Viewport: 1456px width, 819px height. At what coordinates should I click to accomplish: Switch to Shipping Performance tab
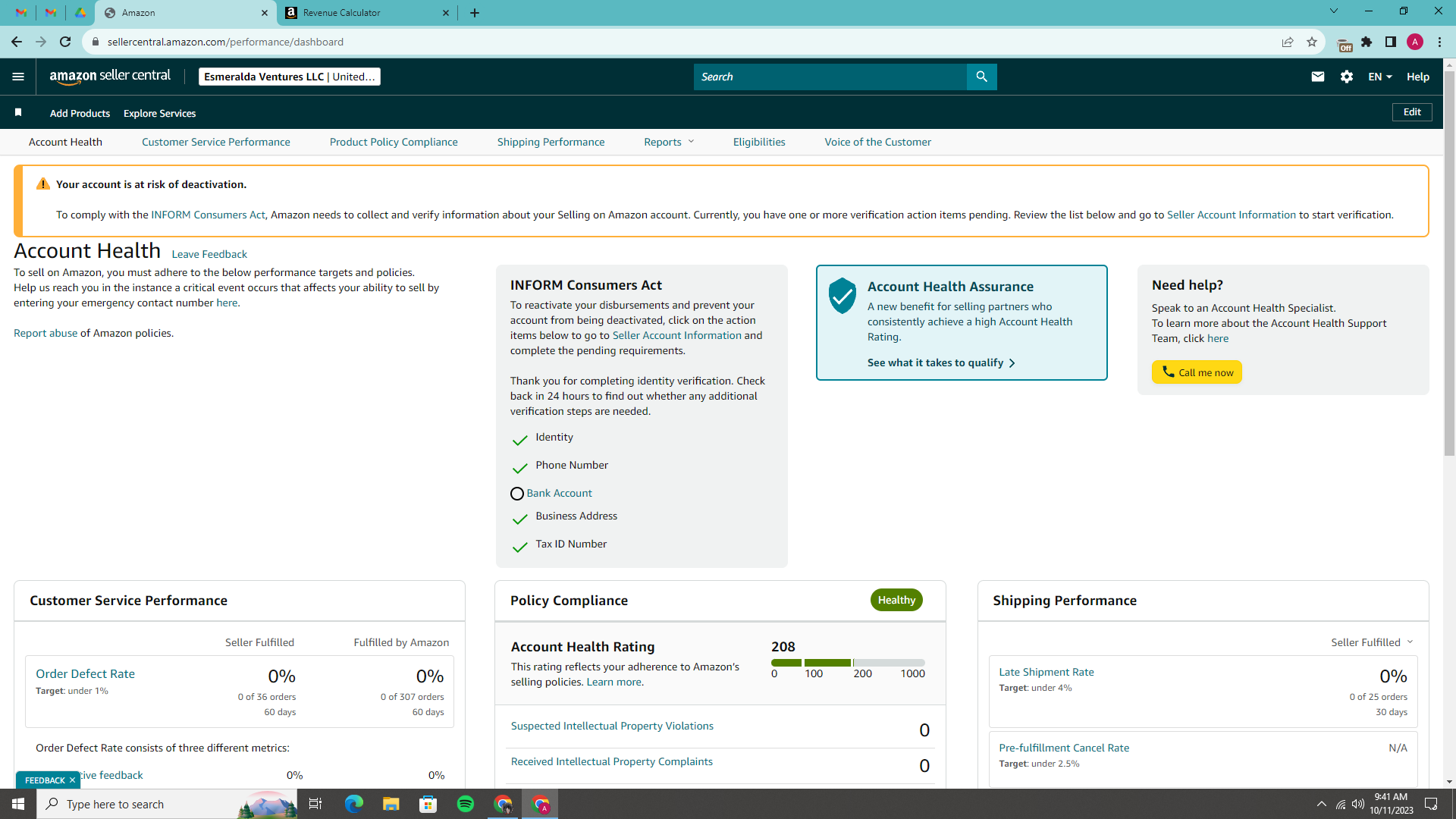pyautogui.click(x=551, y=142)
